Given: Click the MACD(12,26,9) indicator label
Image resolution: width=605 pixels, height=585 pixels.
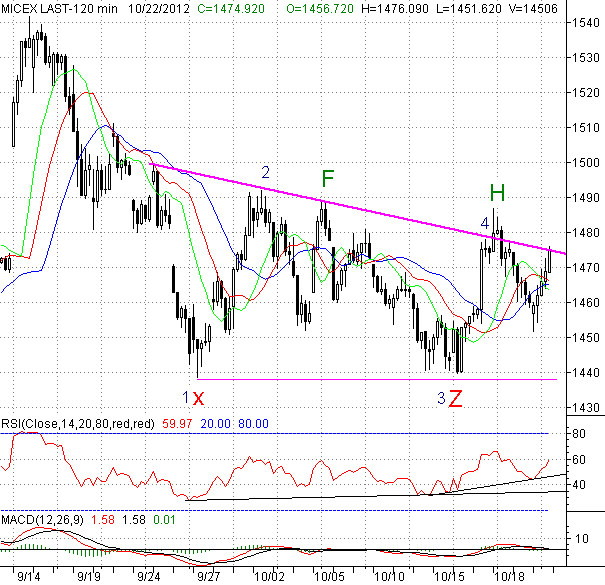Looking at the screenshot, I should point(42,520).
